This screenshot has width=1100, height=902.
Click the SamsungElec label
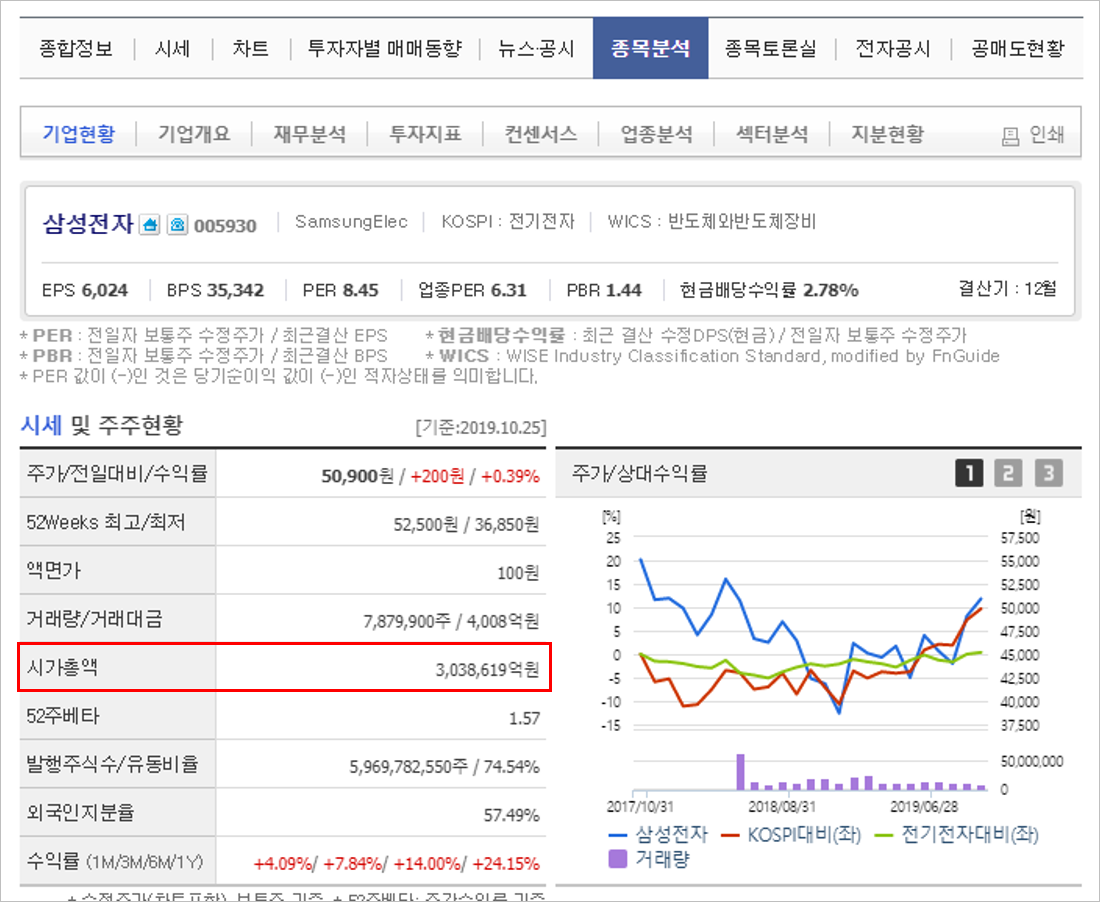coord(351,222)
